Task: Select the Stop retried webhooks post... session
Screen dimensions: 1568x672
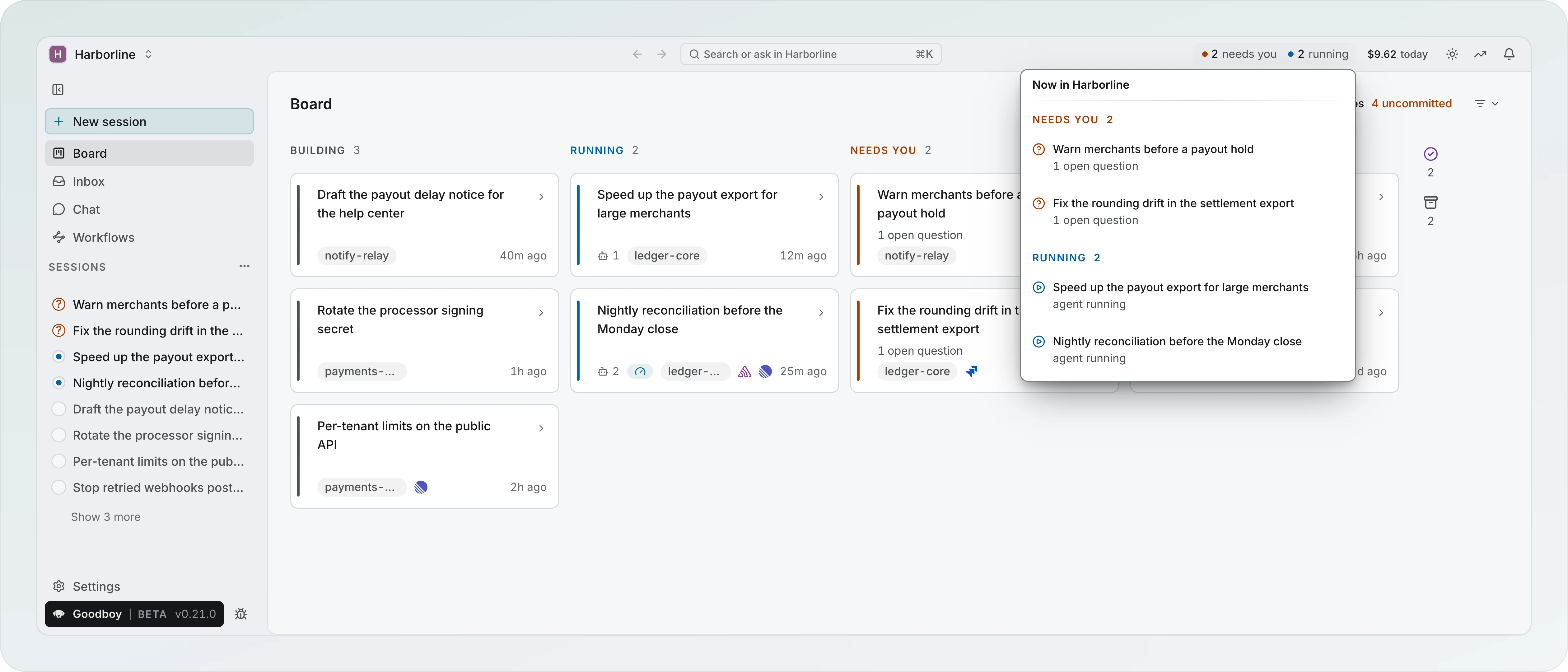Action: point(149,488)
